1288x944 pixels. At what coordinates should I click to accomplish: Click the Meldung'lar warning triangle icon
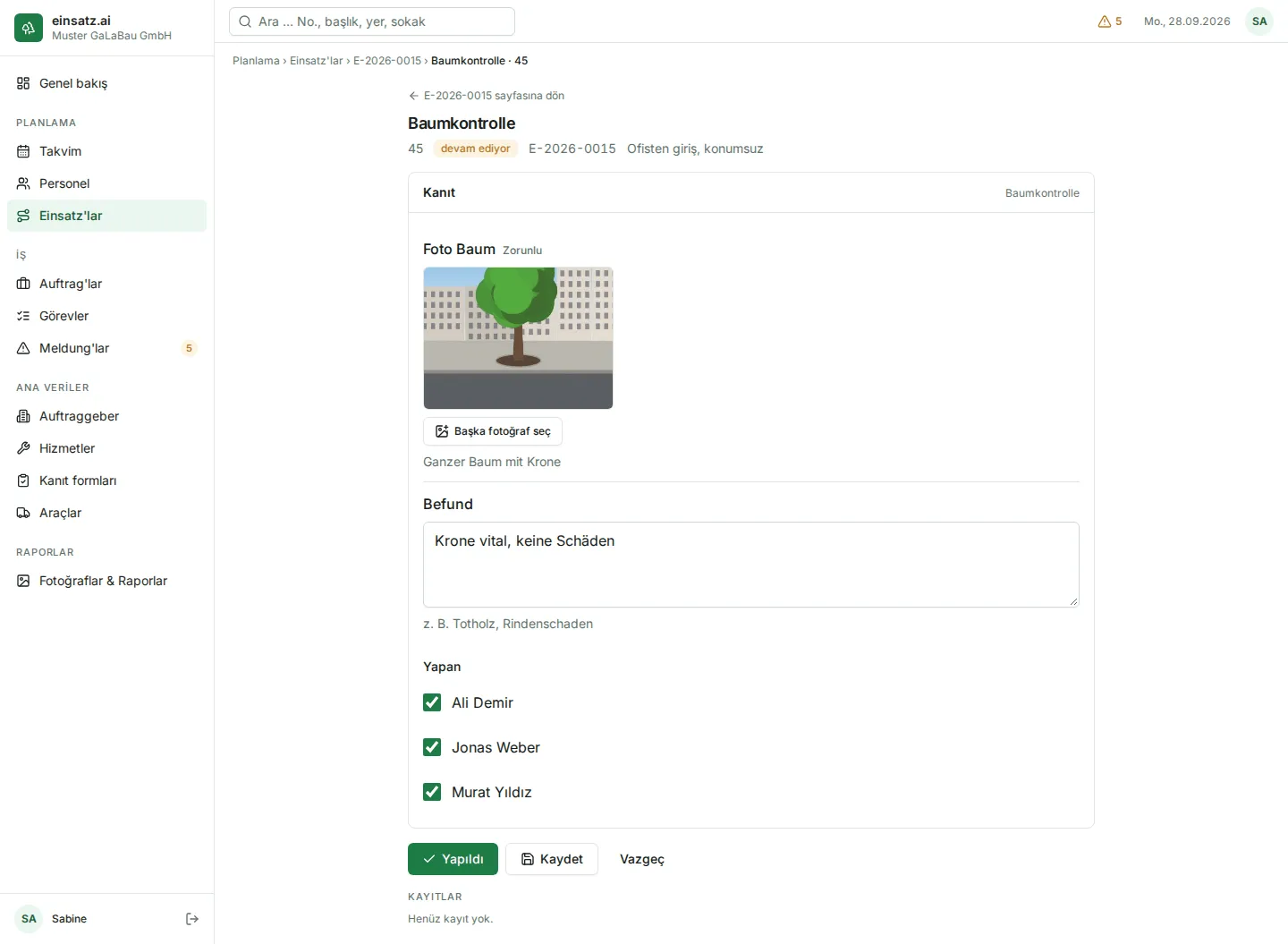point(23,348)
